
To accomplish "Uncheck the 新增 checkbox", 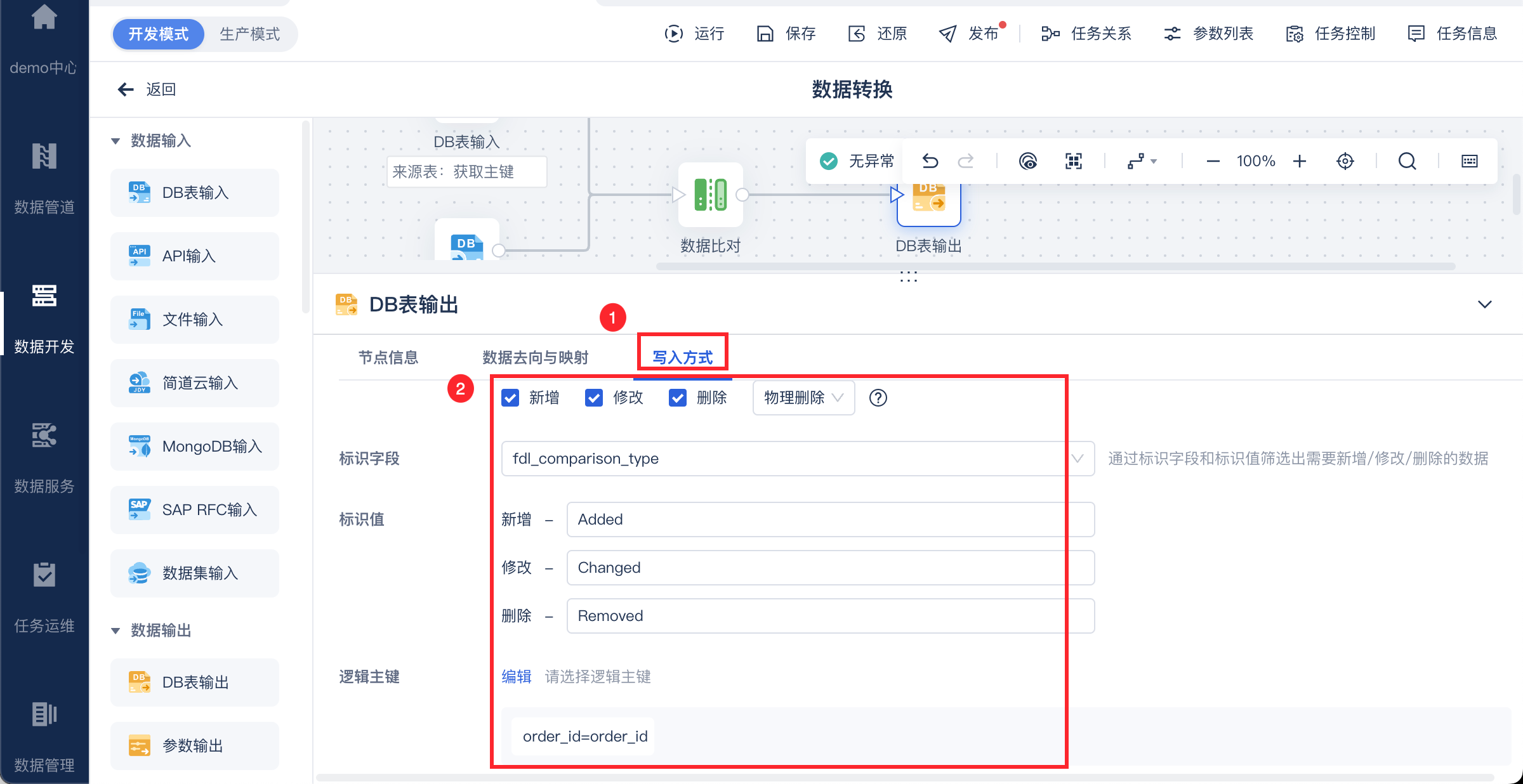I will (510, 398).
